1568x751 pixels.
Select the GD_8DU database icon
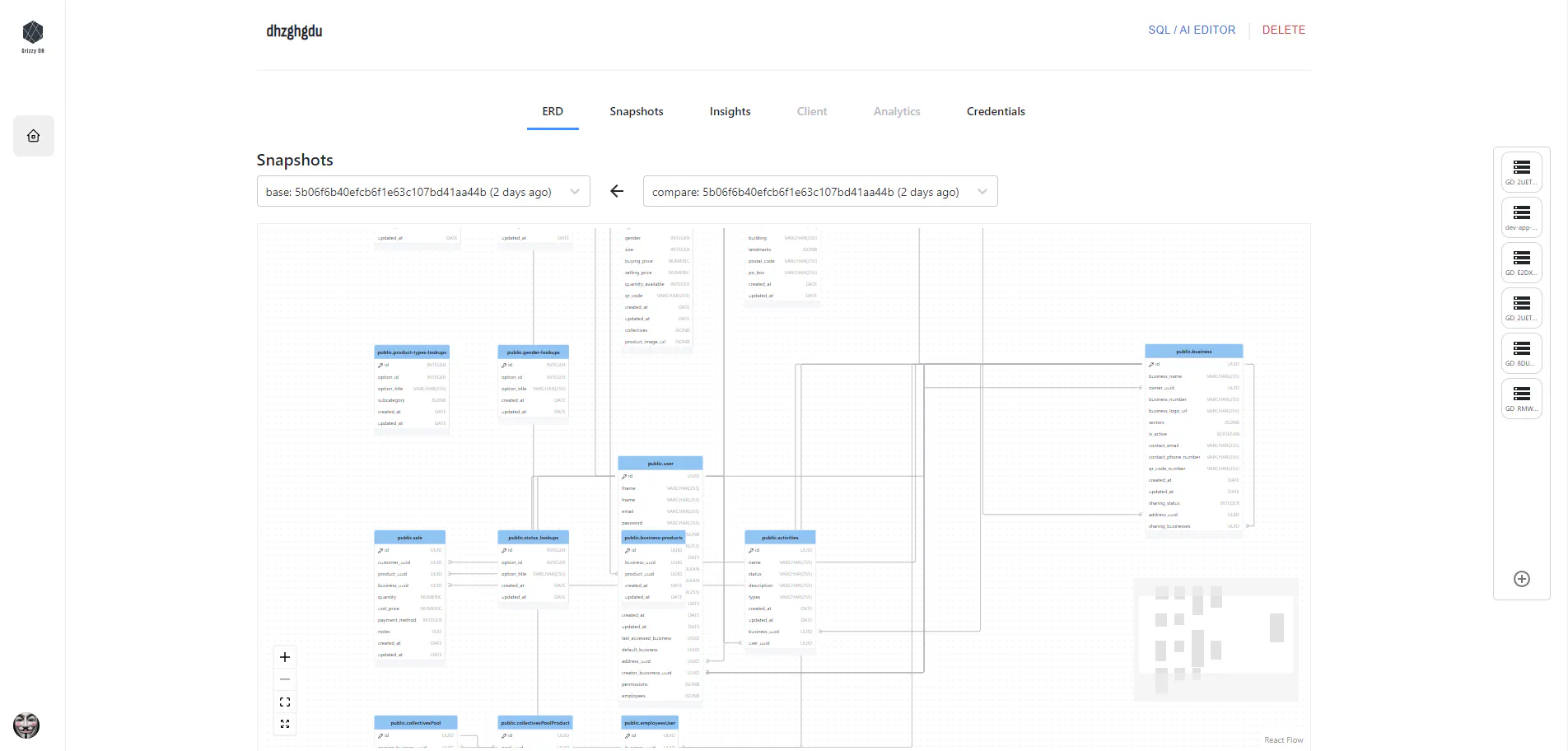coord(1521,353)
